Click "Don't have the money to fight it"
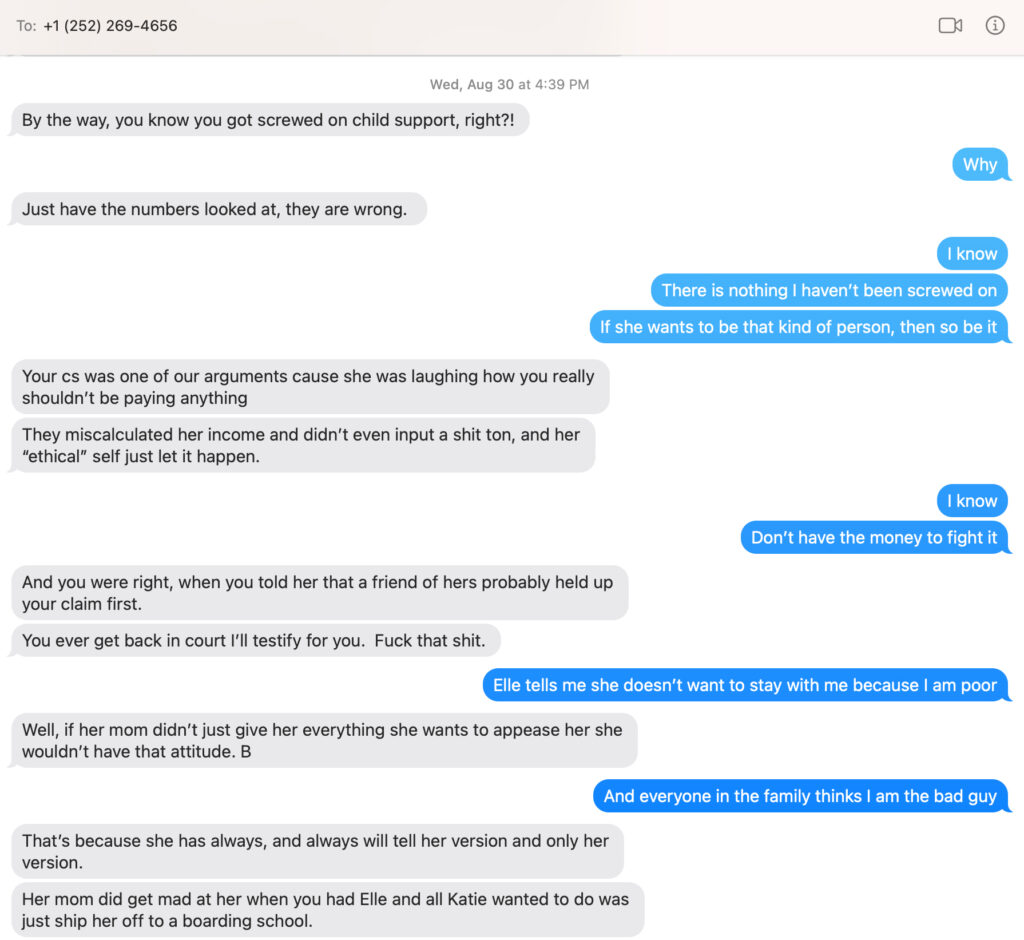Image resolution: width=1024 pixels, height=940 pixels. [x=873, y=538]
